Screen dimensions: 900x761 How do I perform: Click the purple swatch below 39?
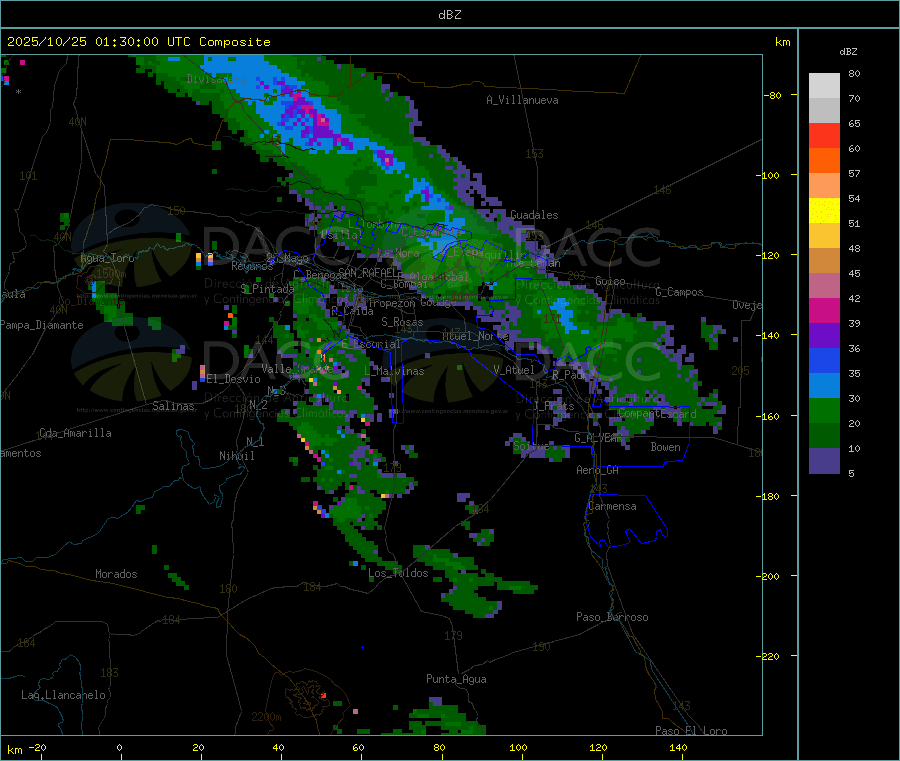(x=824, y=336)
